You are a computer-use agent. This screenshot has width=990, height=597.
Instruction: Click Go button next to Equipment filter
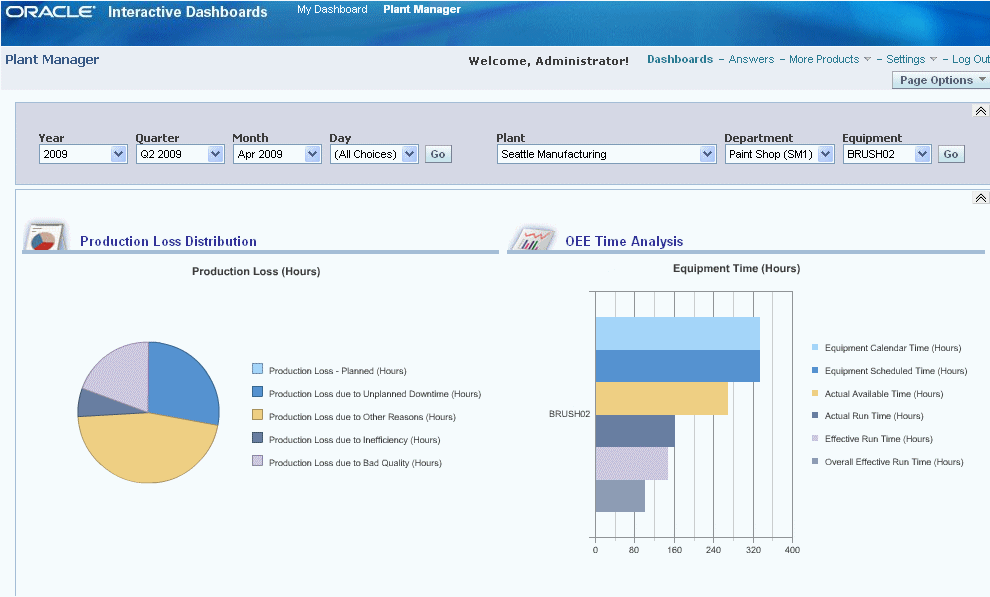tap(951, 154)
